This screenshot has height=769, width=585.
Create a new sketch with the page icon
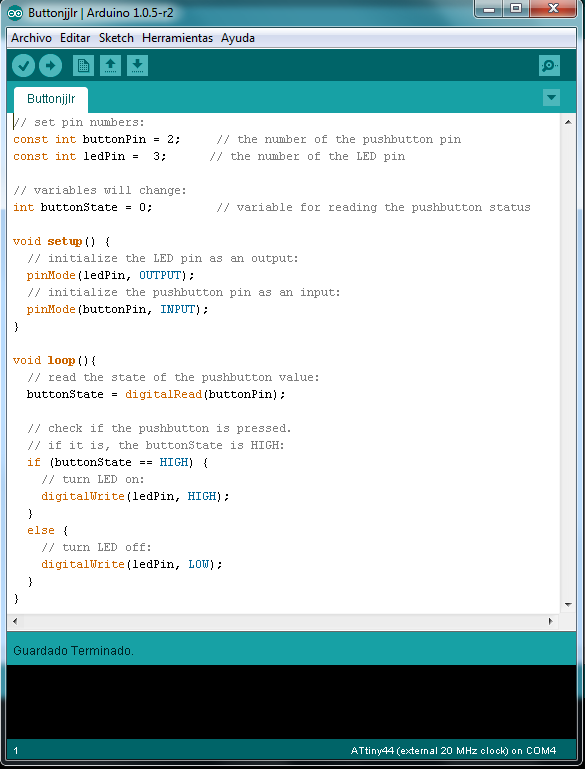[x=83, y=66]
